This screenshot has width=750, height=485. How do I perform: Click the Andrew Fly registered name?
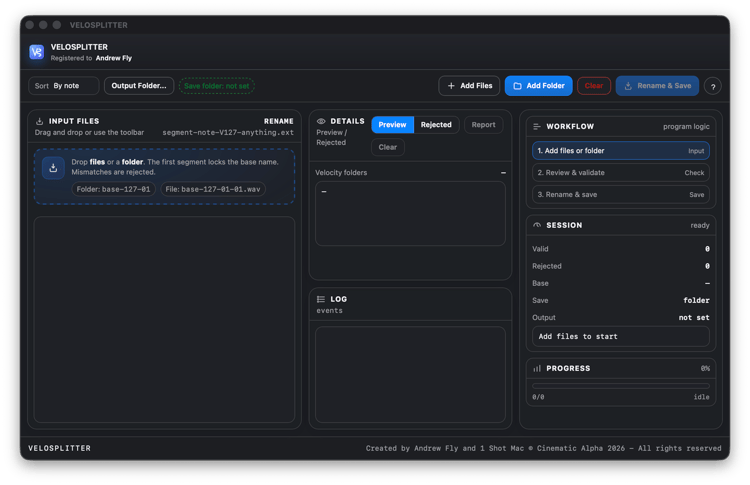tap(114, 58)
